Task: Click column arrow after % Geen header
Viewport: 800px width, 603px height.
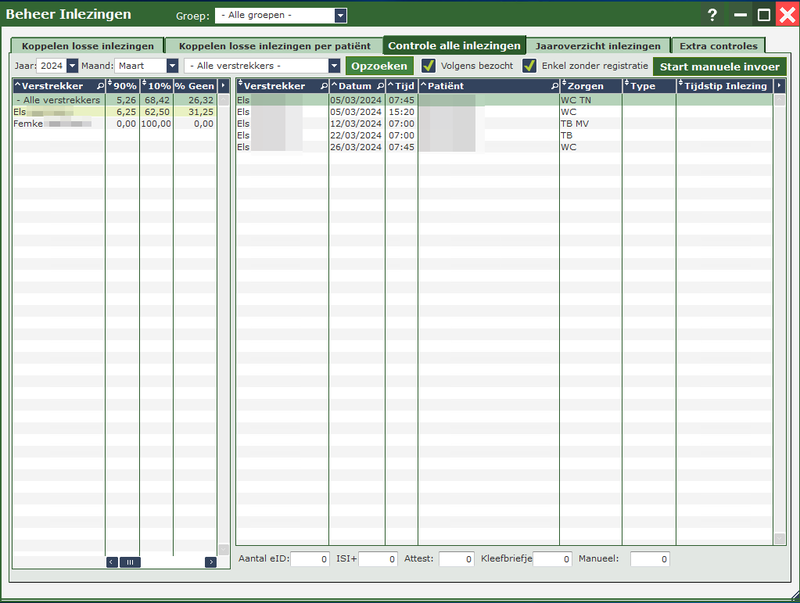Action: point(223,86)
